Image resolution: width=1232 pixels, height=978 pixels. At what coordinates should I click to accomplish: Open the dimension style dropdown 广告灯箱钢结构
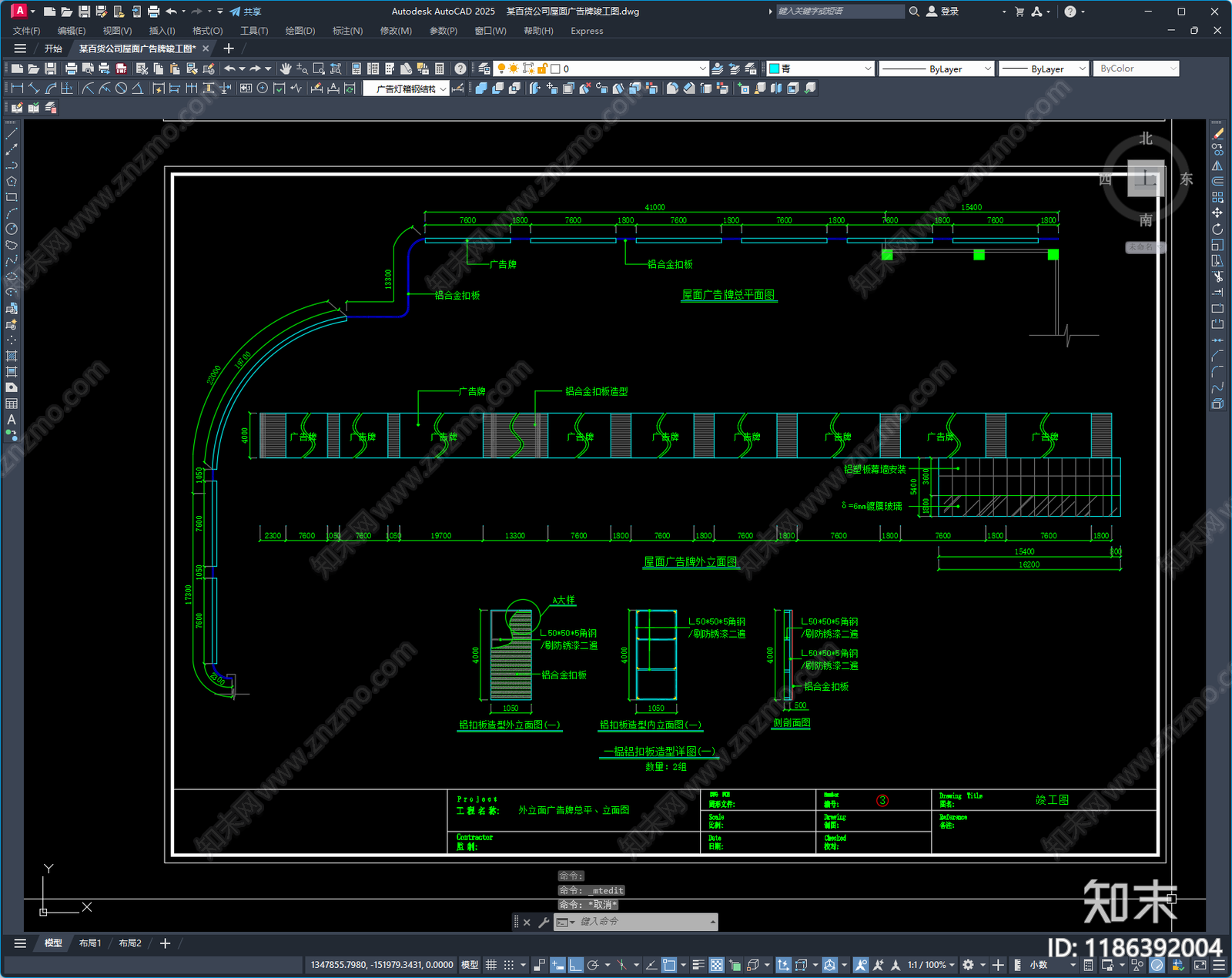pos(406,89)
